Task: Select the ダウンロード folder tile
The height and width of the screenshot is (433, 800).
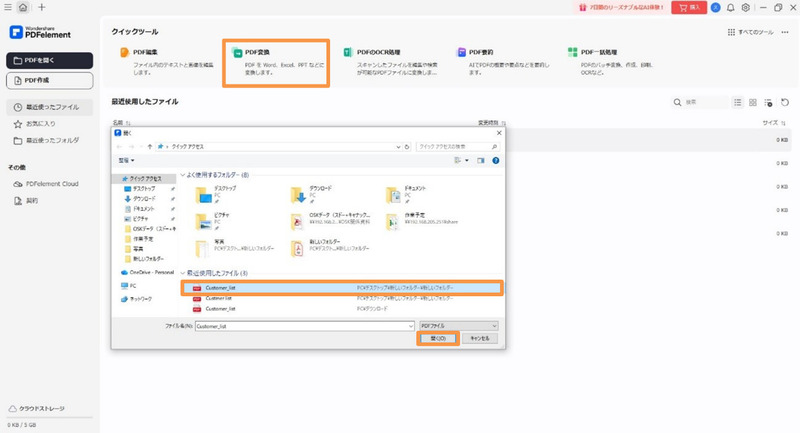Action: (312, 195)
